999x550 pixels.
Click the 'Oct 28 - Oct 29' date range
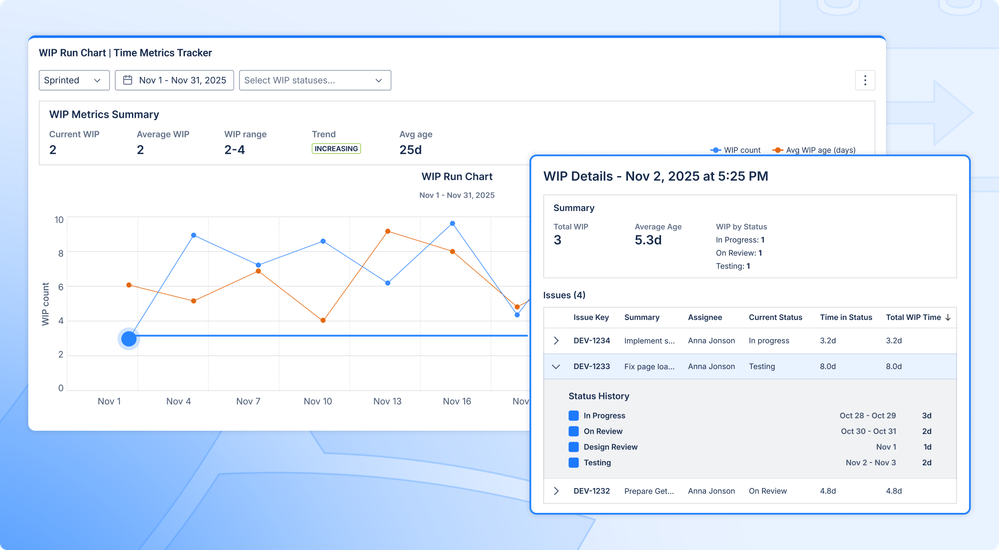tap(867, 416)
